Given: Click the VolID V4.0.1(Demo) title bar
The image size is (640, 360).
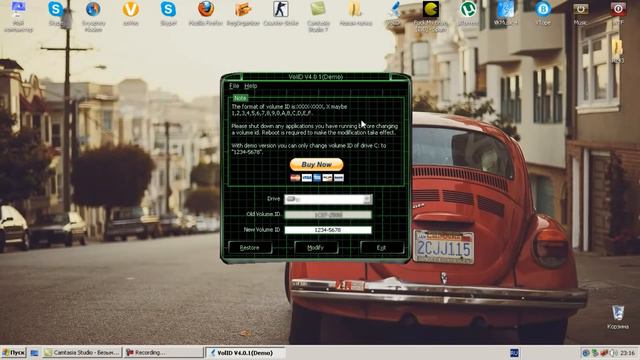Looking at the screenshot, I should click(x=316, y=77).
